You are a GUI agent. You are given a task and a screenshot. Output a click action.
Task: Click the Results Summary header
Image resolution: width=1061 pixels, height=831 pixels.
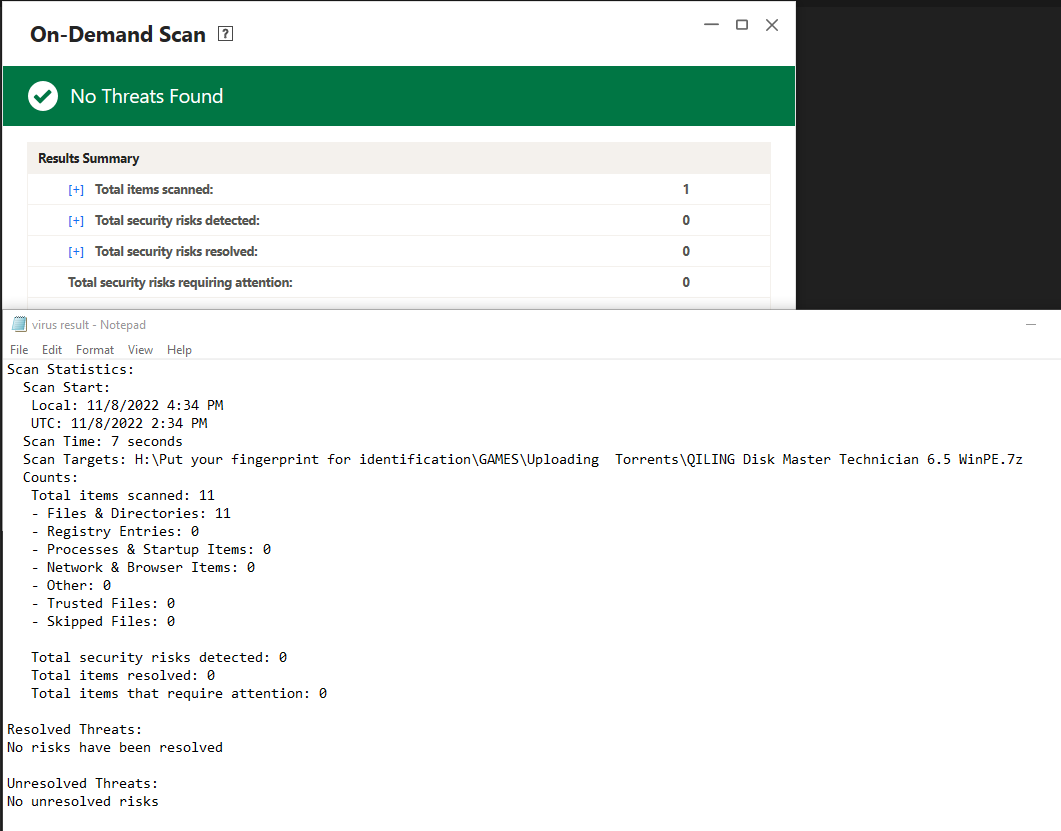tap(89, 158)
